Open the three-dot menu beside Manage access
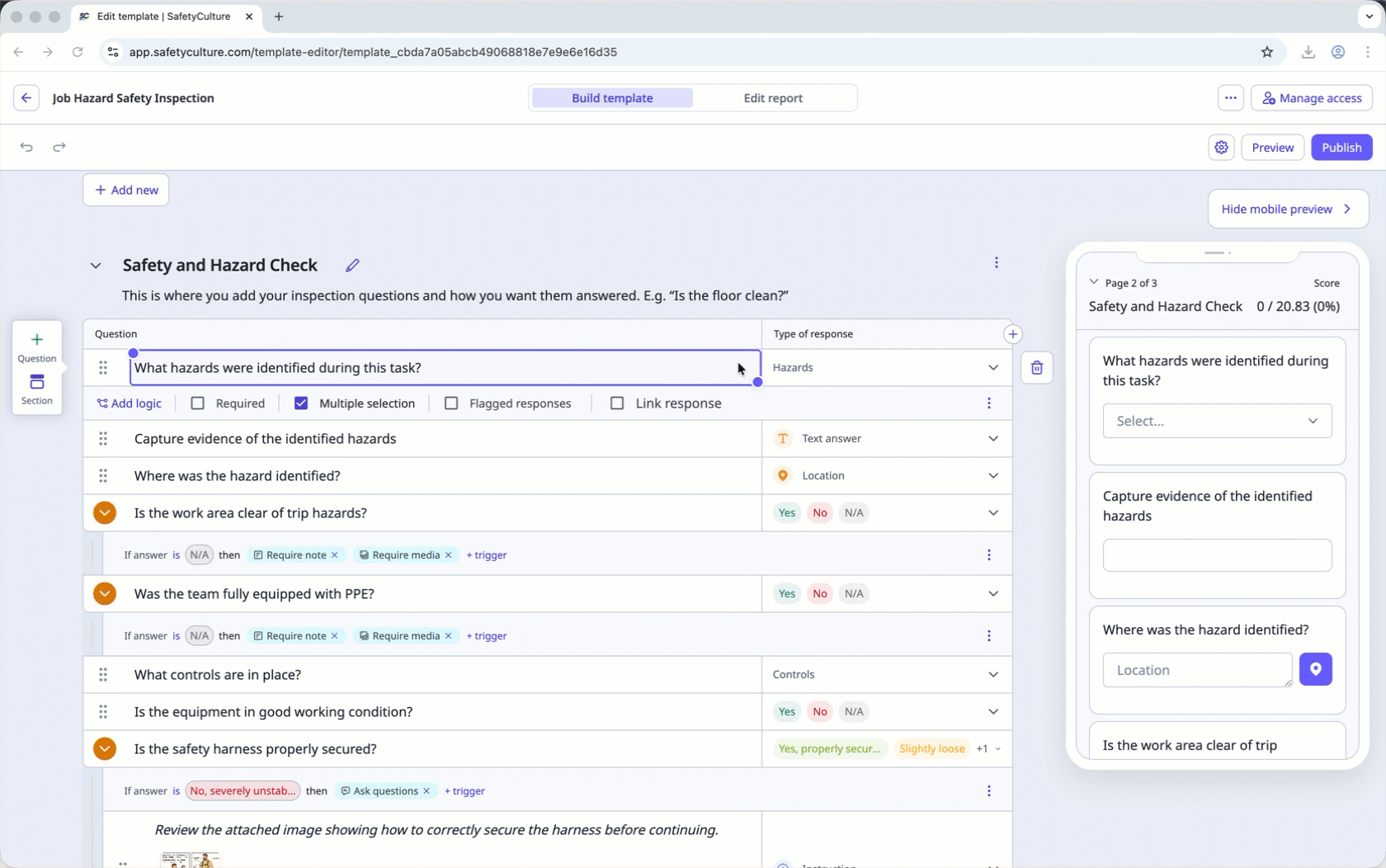Image resolution: width=1386 pixels, height=868 pixels. click(1230, 98)
